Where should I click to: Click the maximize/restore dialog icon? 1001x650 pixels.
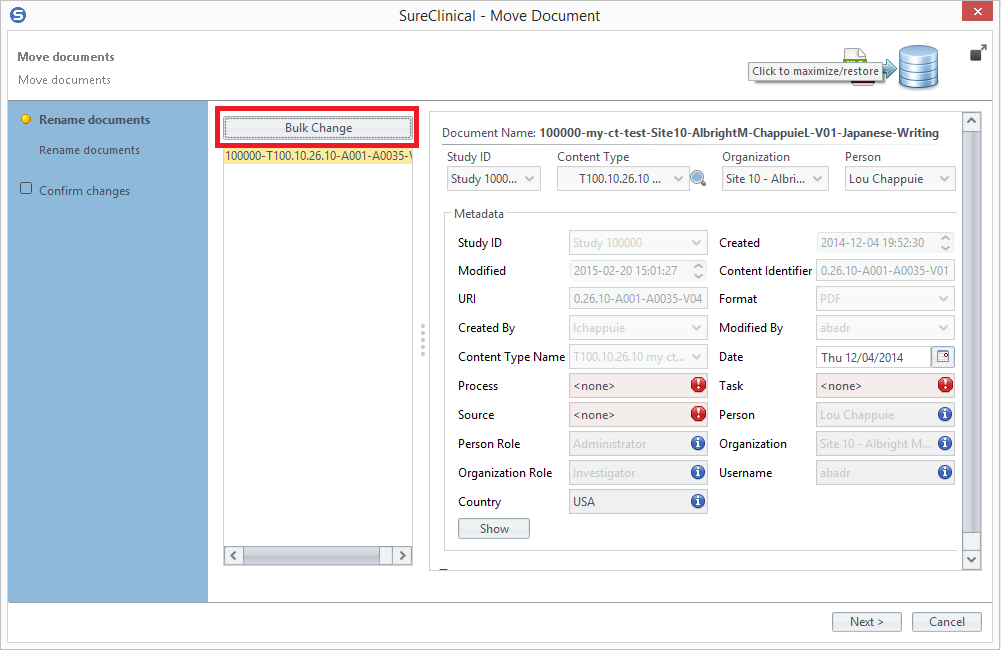coord(978,53)
